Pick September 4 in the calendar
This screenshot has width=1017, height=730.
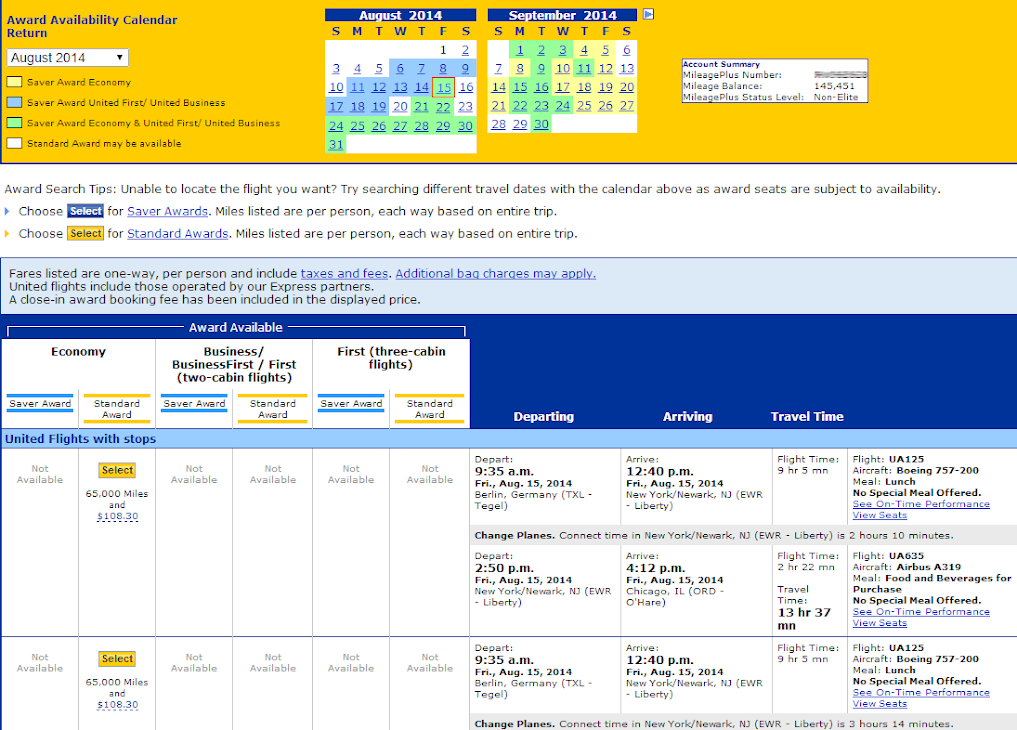584,50
